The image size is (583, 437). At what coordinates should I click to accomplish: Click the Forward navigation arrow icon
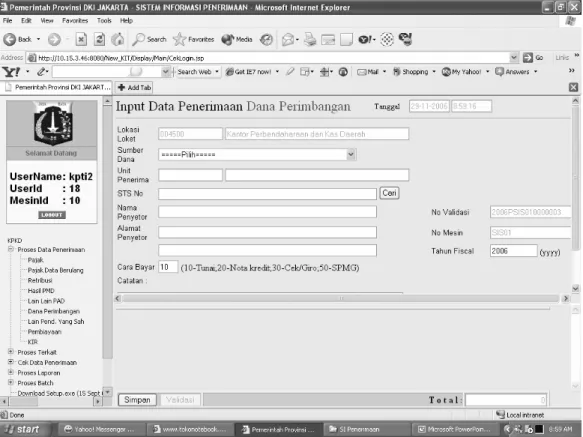(54, 39)
